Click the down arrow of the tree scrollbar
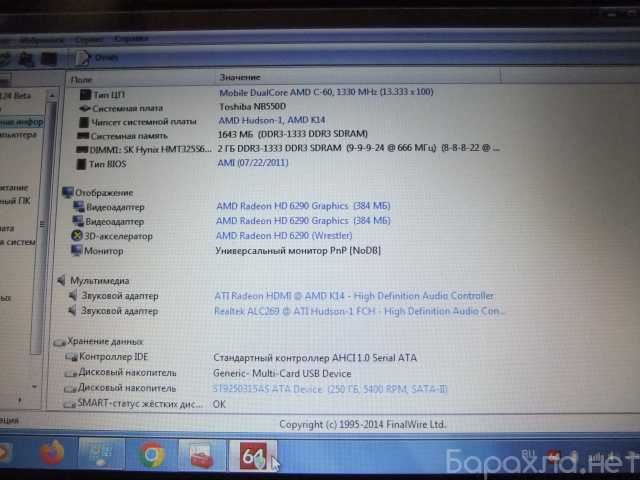 [35, 386]
